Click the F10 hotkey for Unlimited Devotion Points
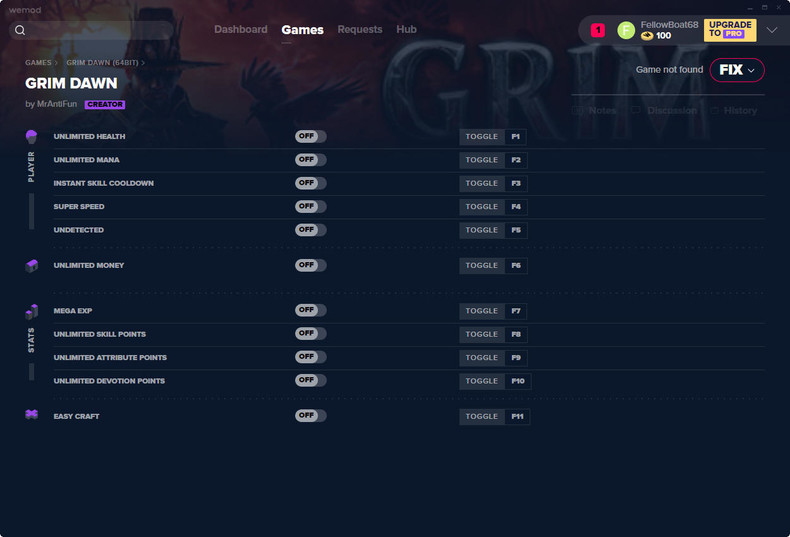Viewport: 790px width, 537px height. [x=517, y=381]
